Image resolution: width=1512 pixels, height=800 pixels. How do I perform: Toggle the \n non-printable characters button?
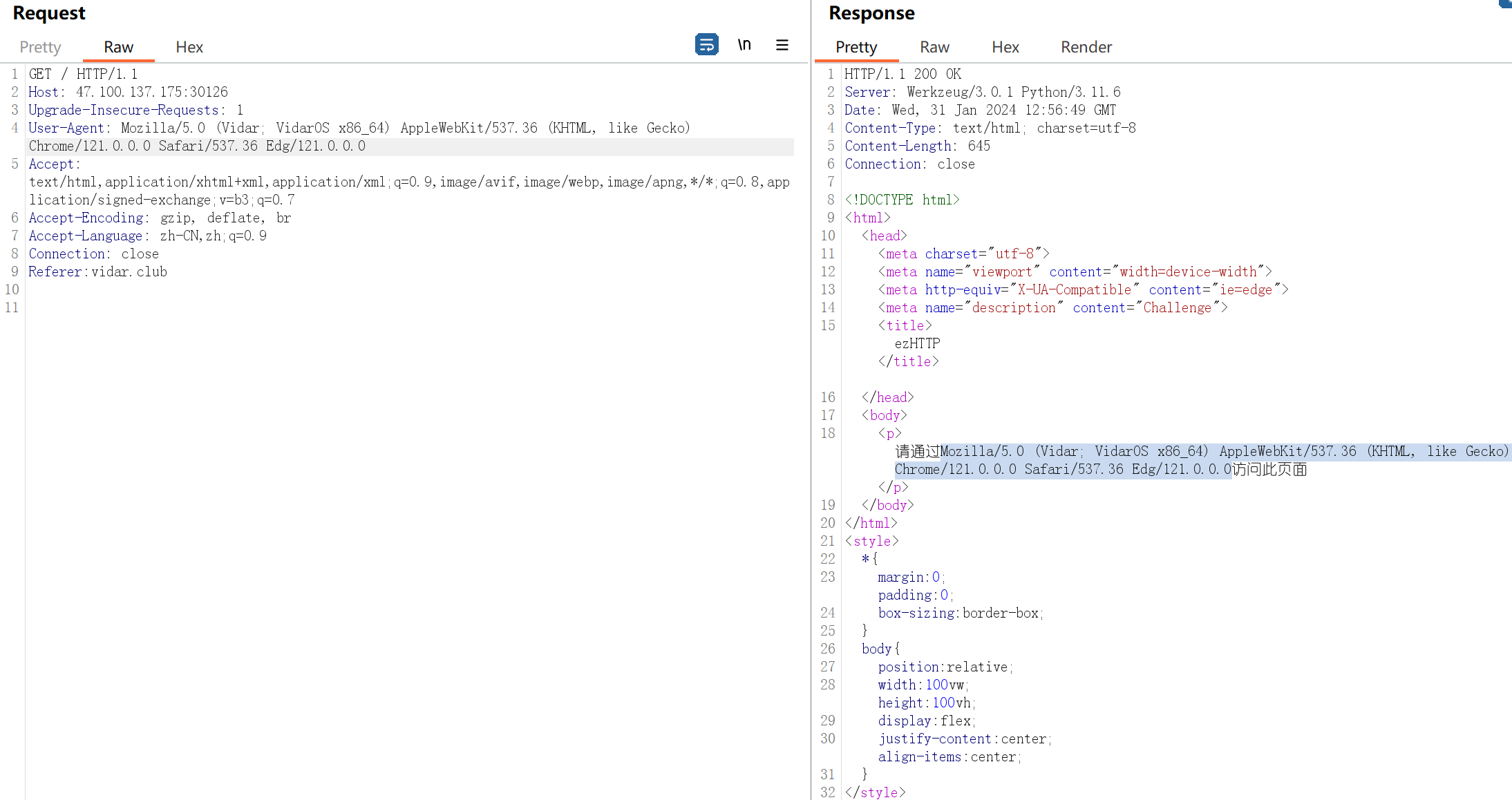click(744, 45)
